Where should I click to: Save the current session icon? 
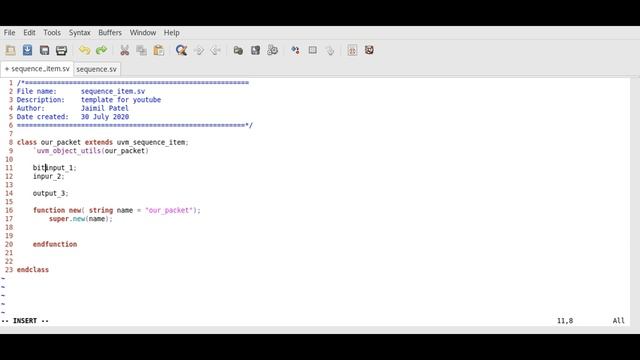(256, 50)
